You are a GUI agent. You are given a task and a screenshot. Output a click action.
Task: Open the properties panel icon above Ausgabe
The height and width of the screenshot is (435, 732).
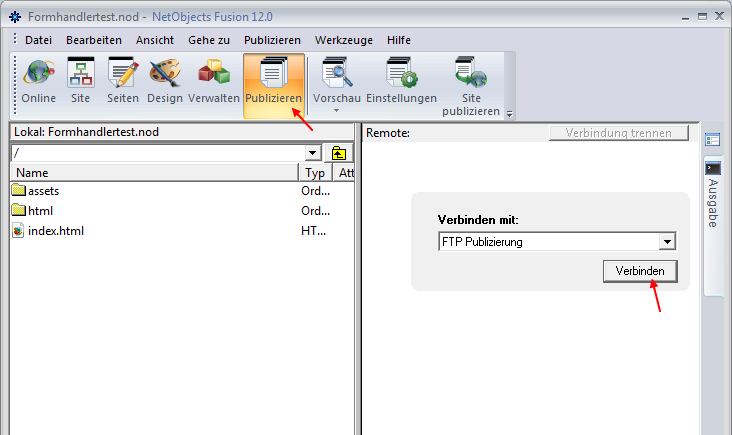712,140
